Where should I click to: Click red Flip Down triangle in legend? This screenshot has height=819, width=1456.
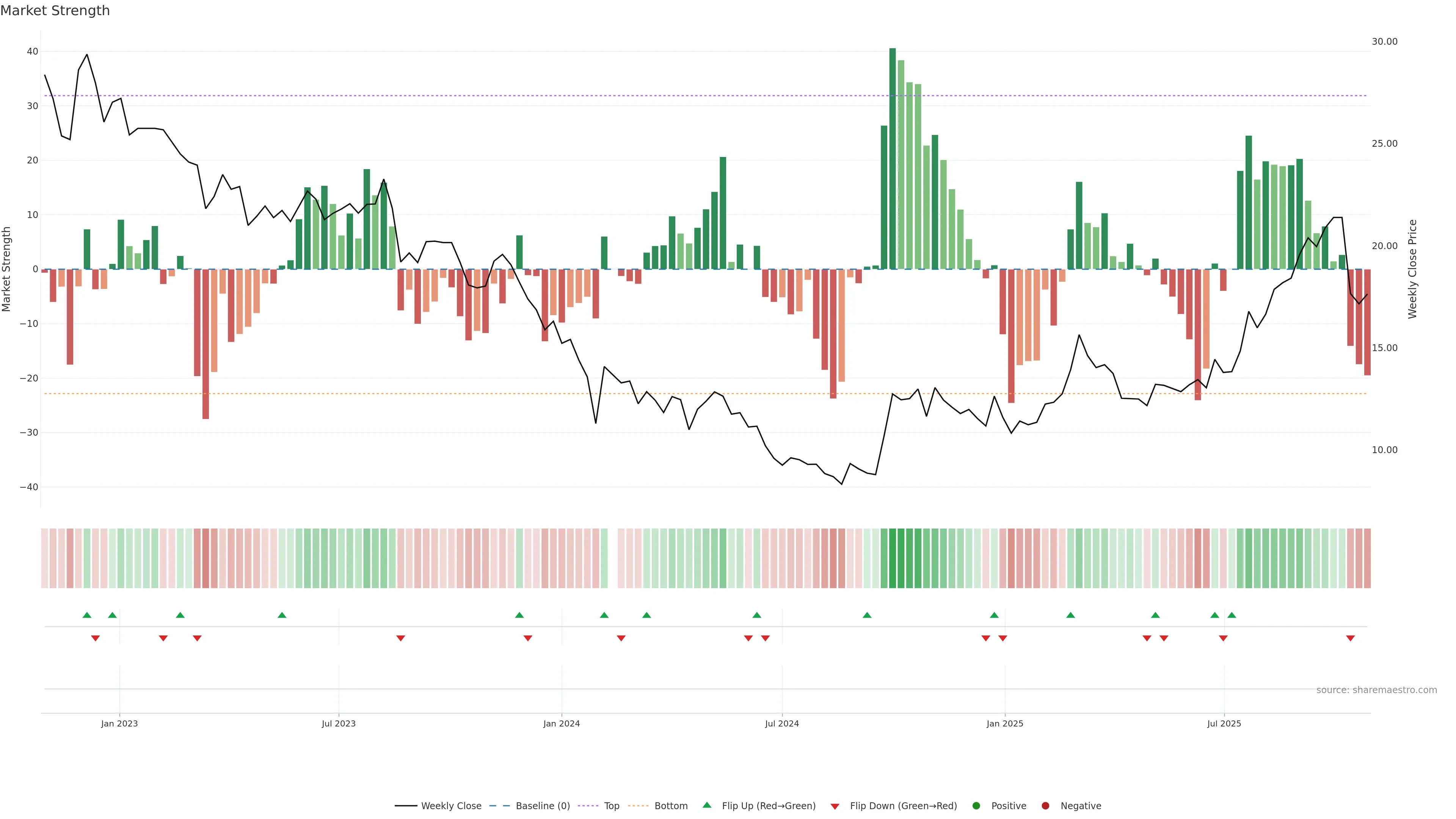point(835,806)
